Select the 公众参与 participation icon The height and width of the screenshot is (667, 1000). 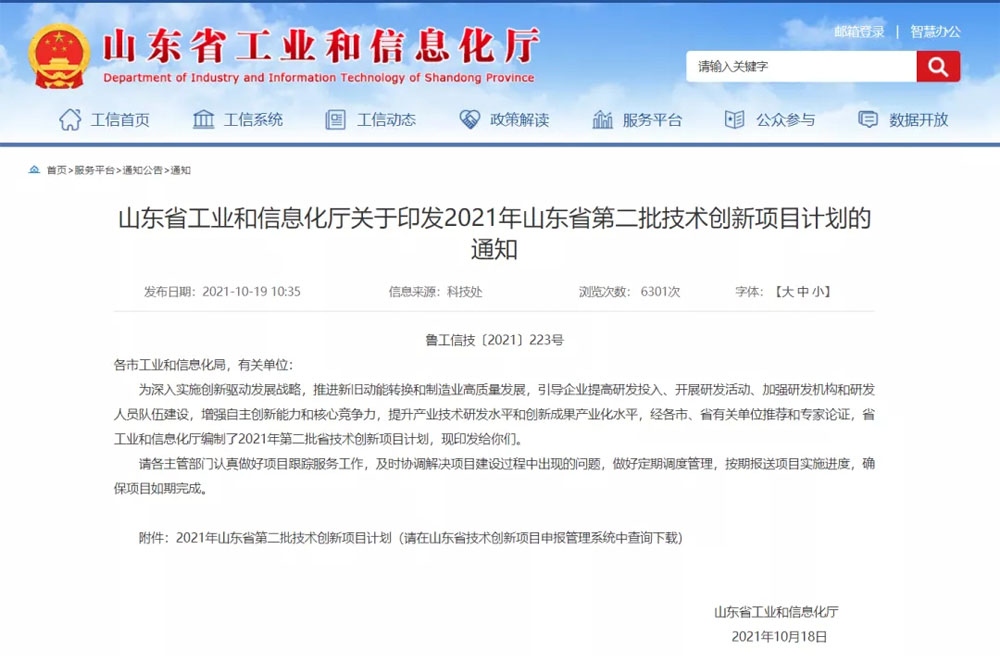(x=736, y=119)
